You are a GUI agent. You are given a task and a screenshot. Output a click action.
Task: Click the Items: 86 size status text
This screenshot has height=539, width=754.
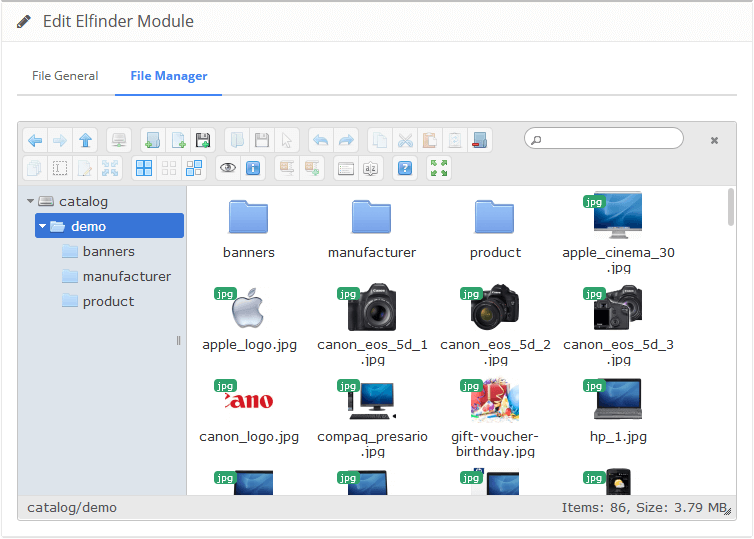[643, 508]
